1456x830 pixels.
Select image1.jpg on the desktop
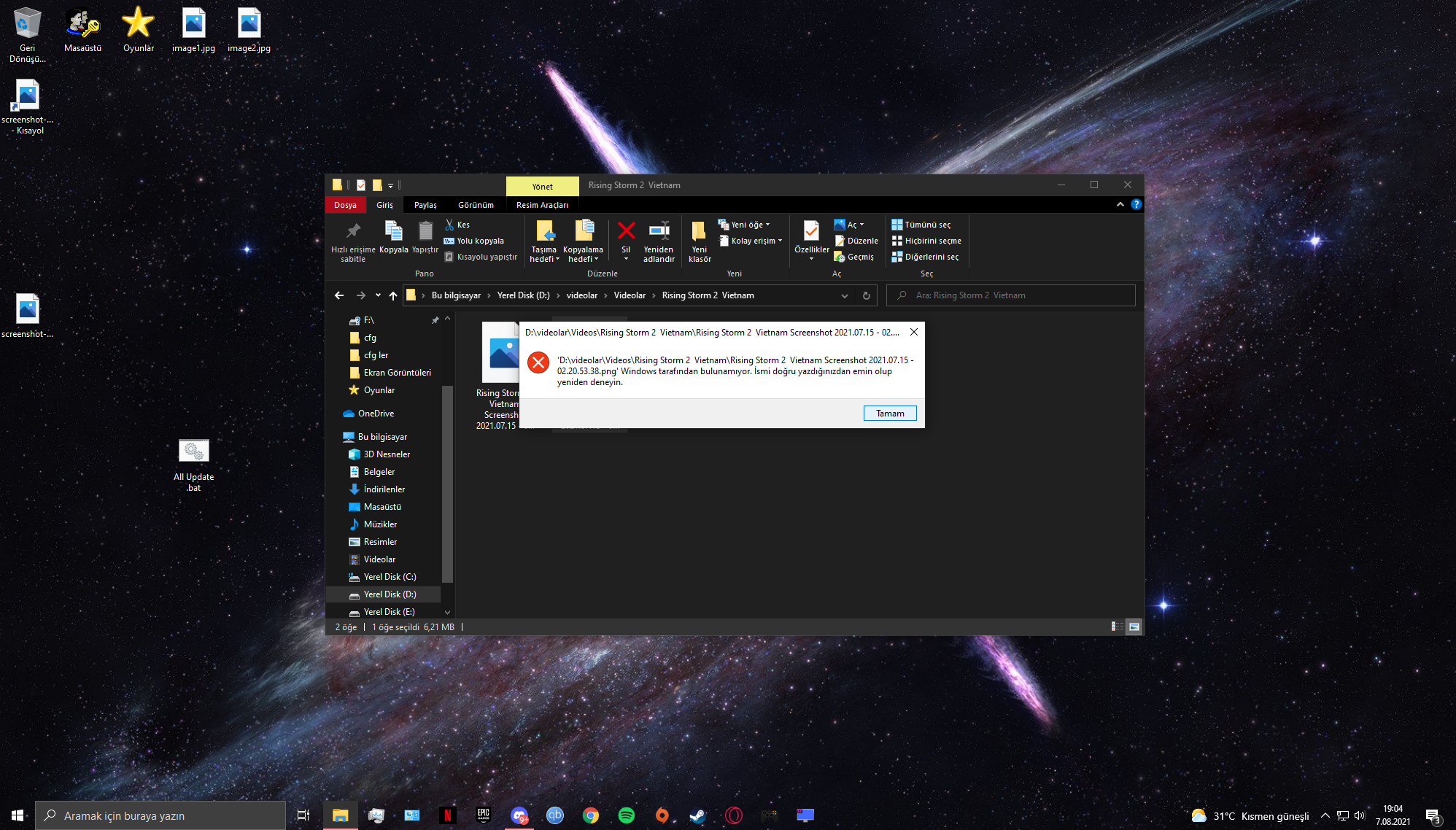(x=193, y=30)
